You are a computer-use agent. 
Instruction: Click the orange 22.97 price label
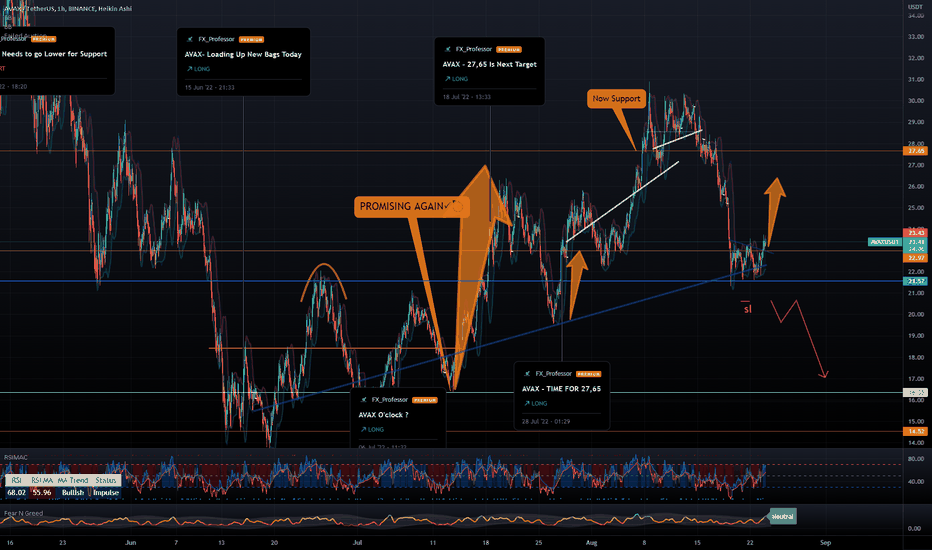point(916,257)
